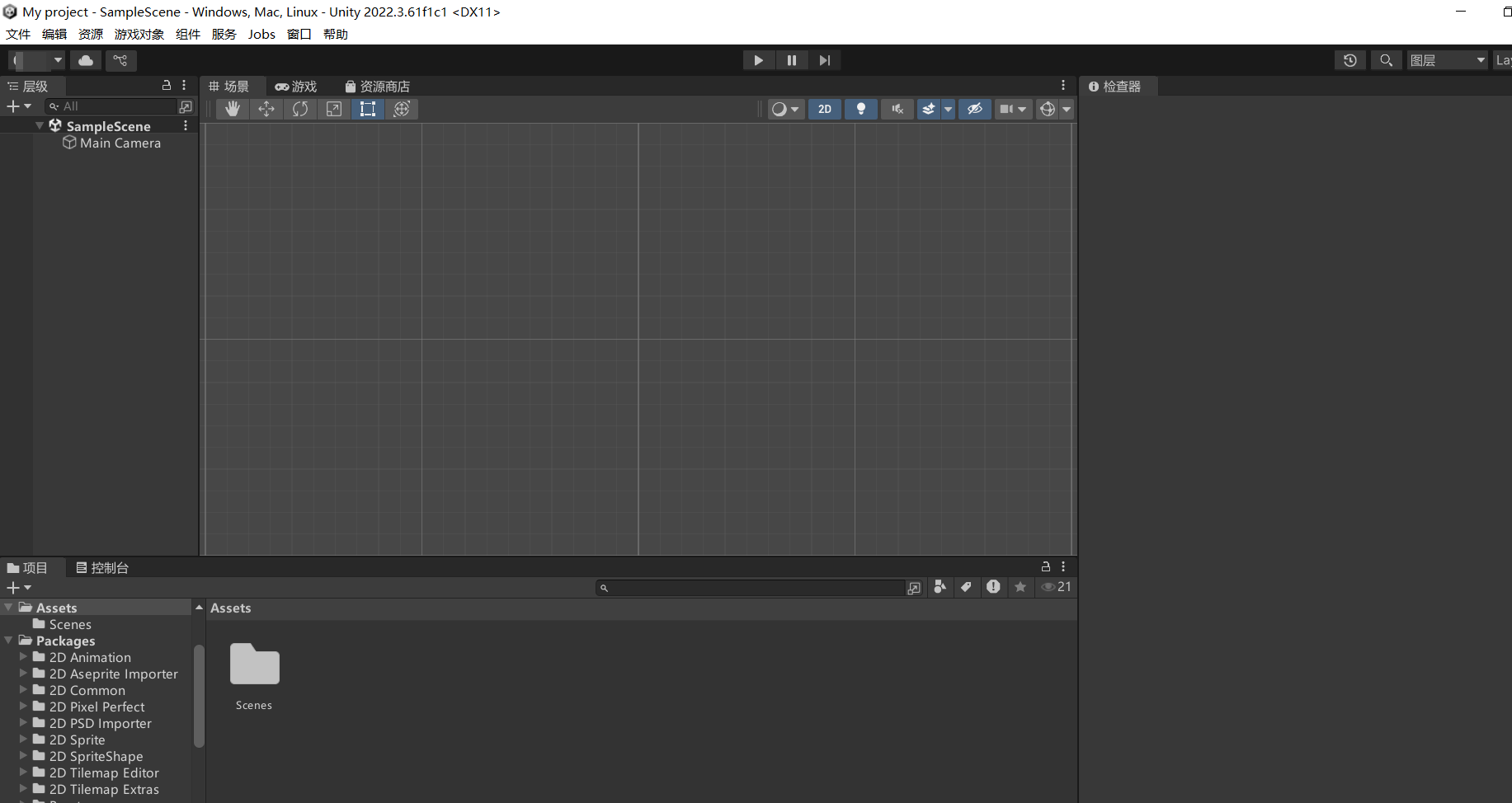Viewport: 1512px width, 803px height.
Task: Click the Step forward button
Action: tap(825, 60)
